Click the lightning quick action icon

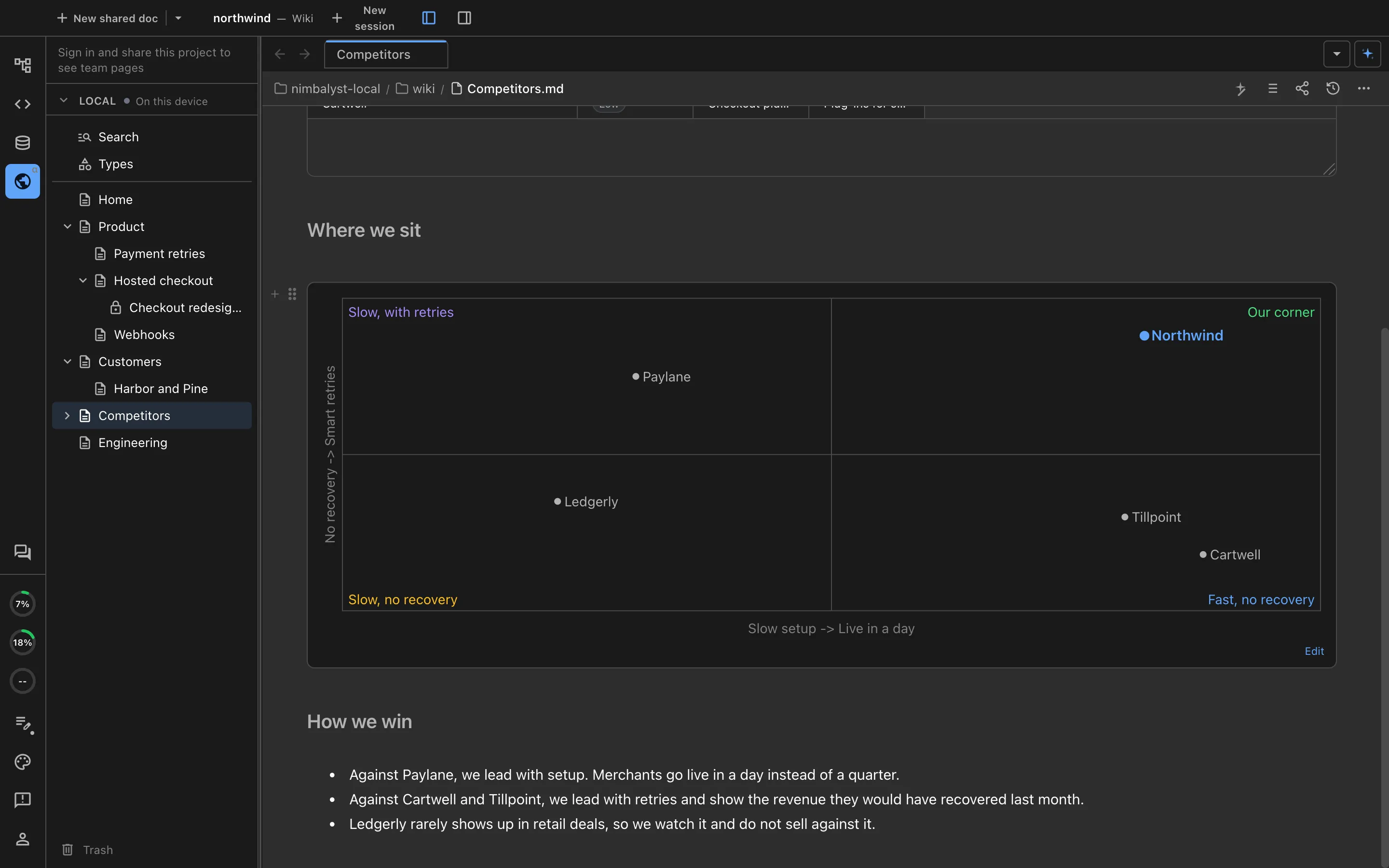tap(1240, 88)
